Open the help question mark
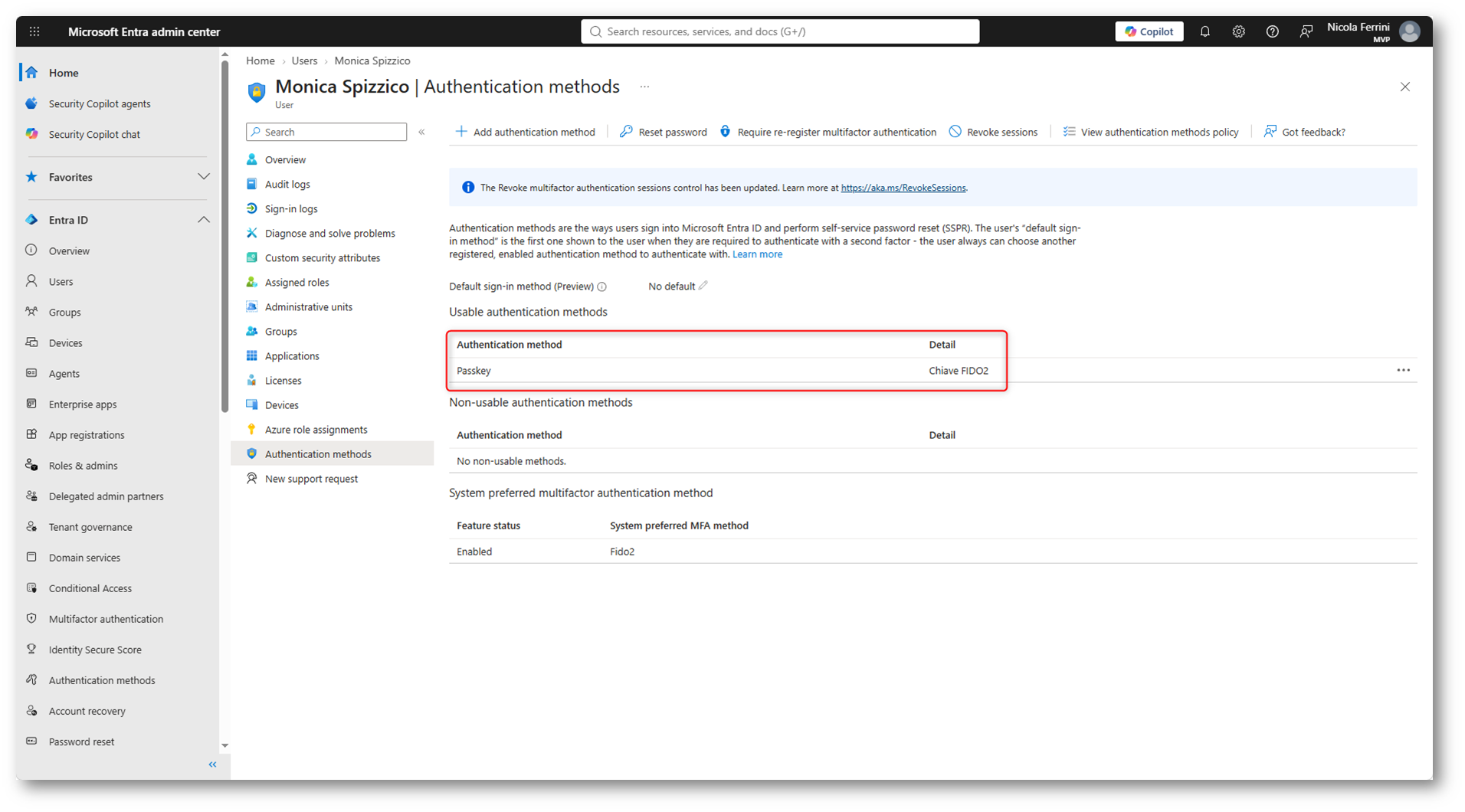The width and height of the screenshot is (1465, 812). (1272, 31)
